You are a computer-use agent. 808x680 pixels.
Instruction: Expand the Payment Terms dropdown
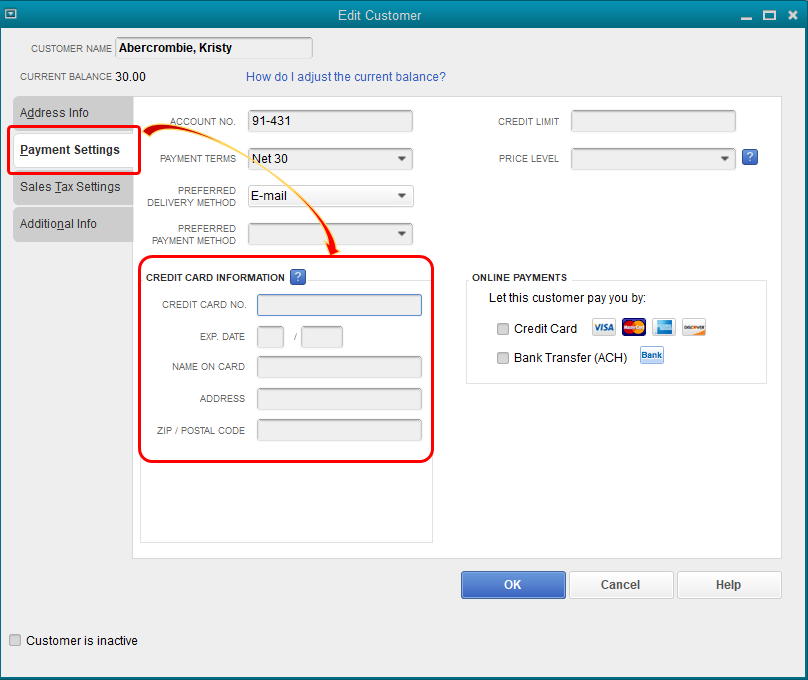[402, 159]
